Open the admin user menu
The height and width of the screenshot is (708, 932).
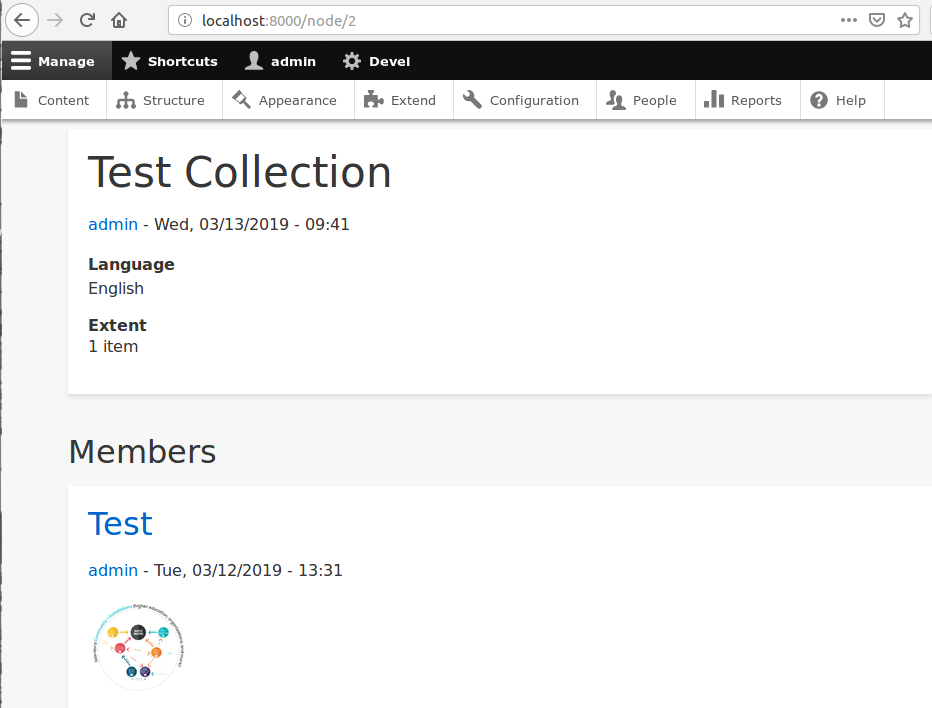point(280,60)
